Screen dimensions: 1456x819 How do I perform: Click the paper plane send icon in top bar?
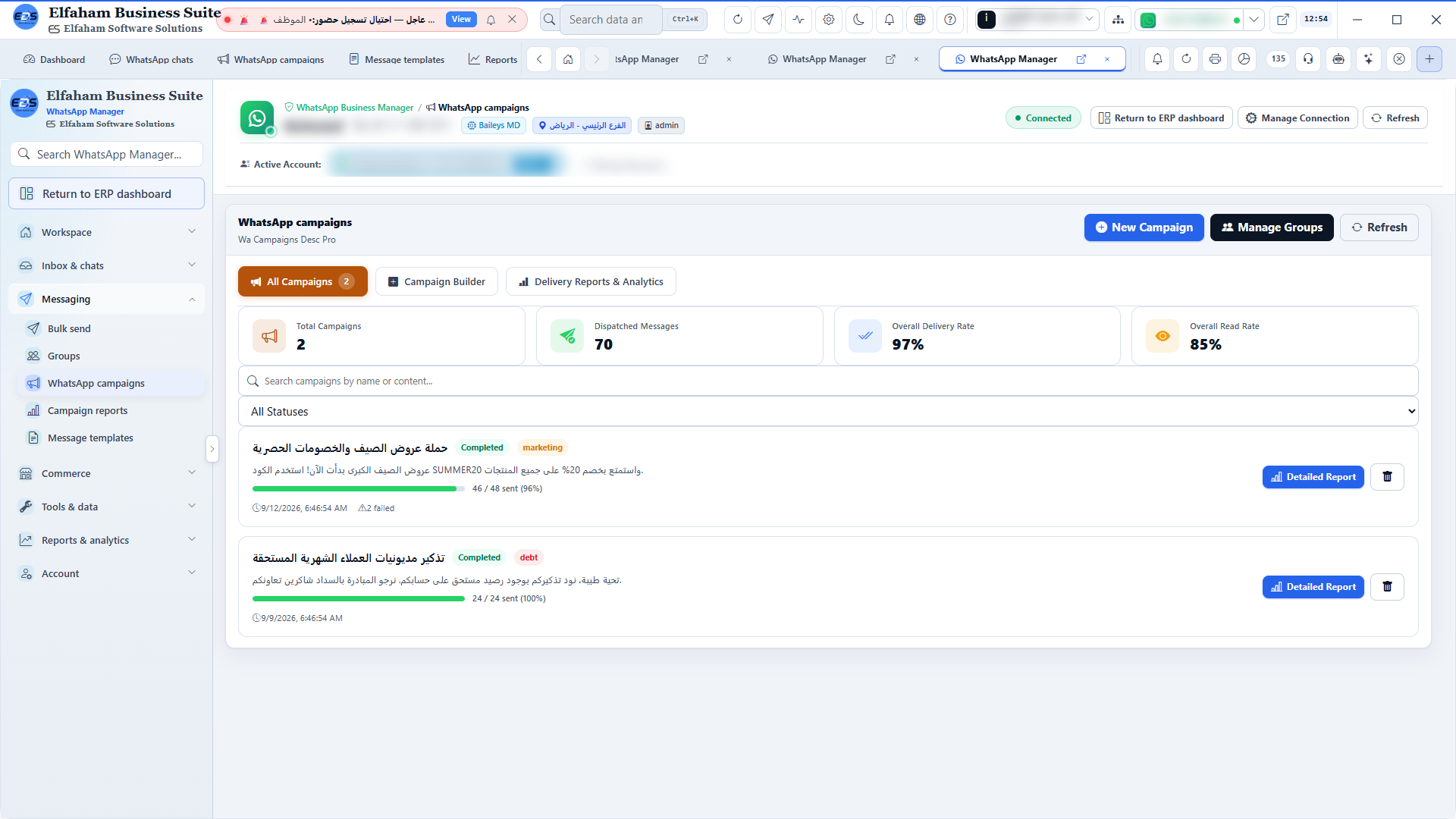pos(768,20)
